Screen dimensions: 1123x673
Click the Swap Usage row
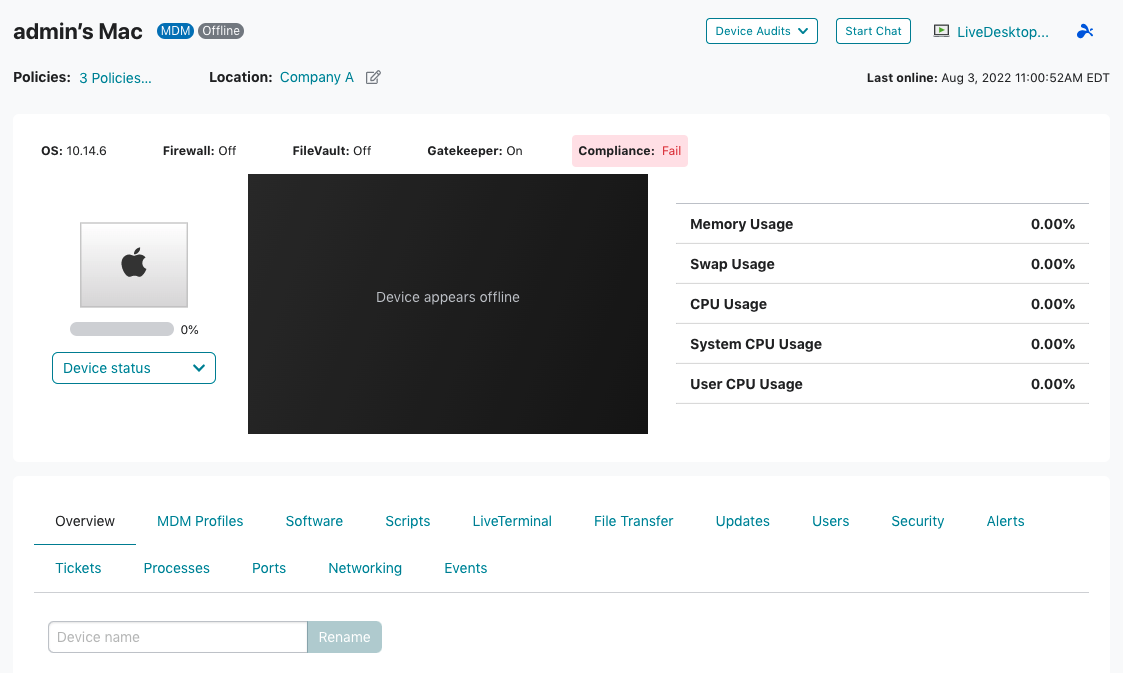pyautogui.click(x=882, y=264)
